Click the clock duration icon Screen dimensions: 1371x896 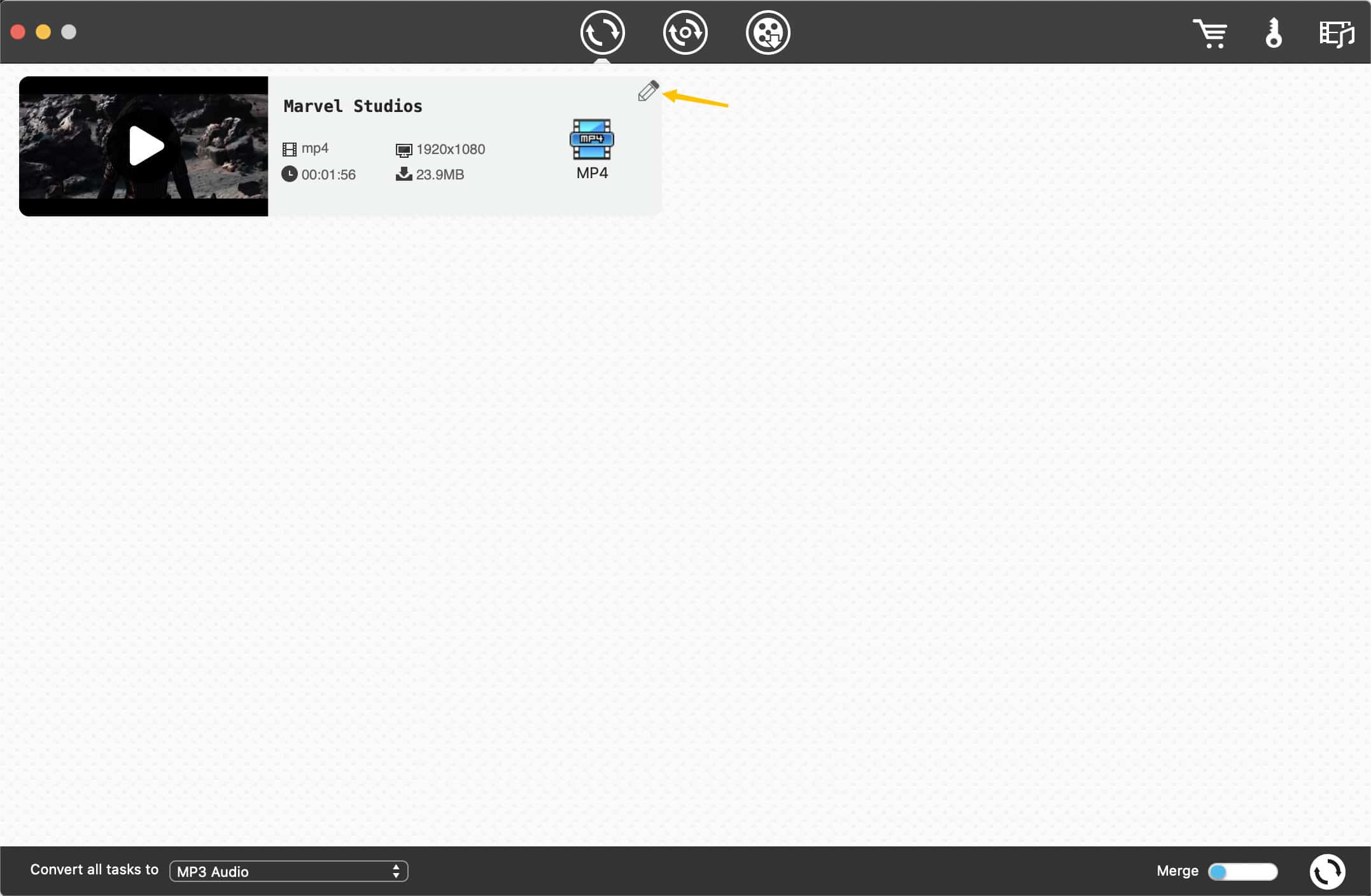click(x=289, y=174)
